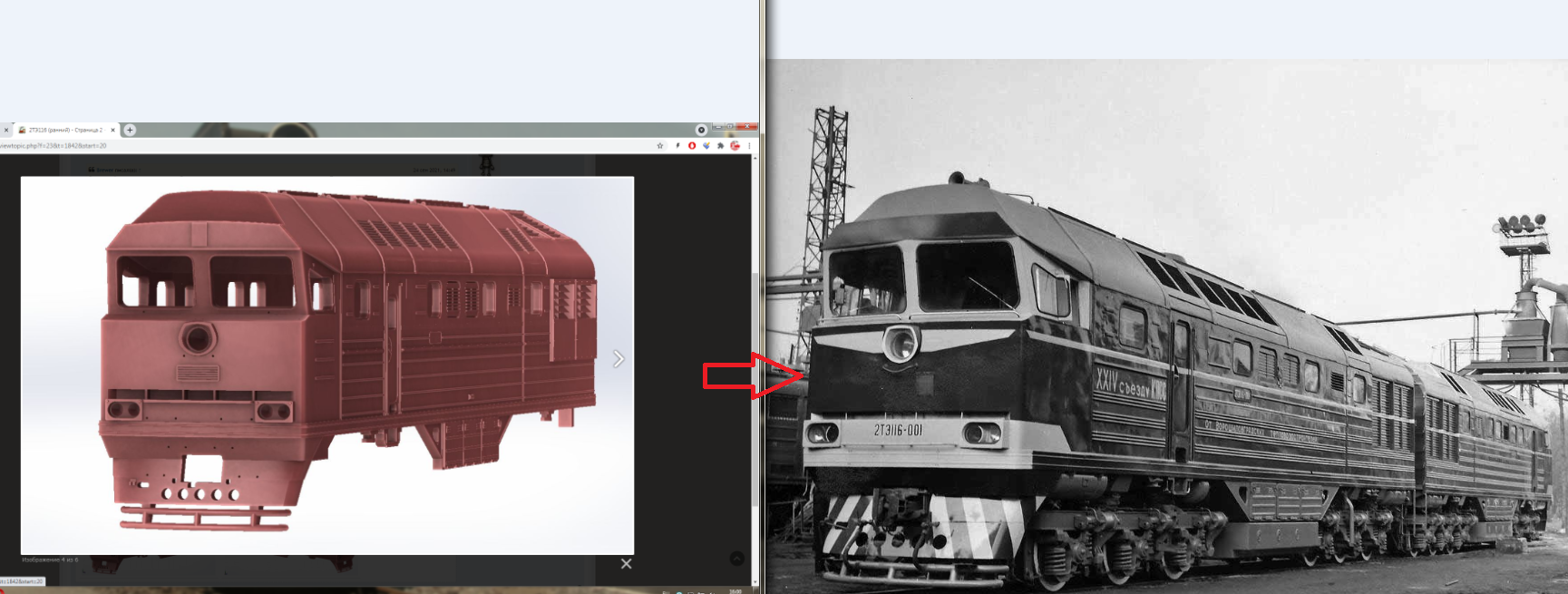Close the lightbox image viewer

coord(626,563)
